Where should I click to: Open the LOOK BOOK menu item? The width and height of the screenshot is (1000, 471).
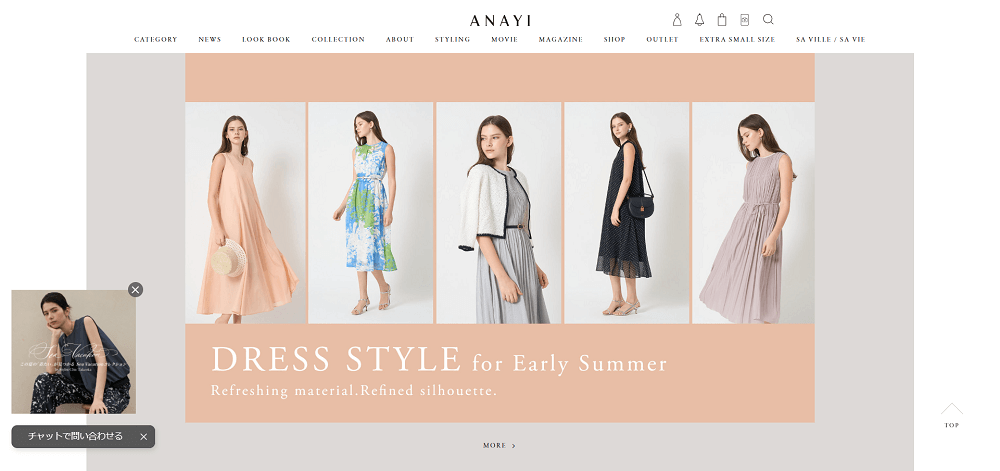266,40
